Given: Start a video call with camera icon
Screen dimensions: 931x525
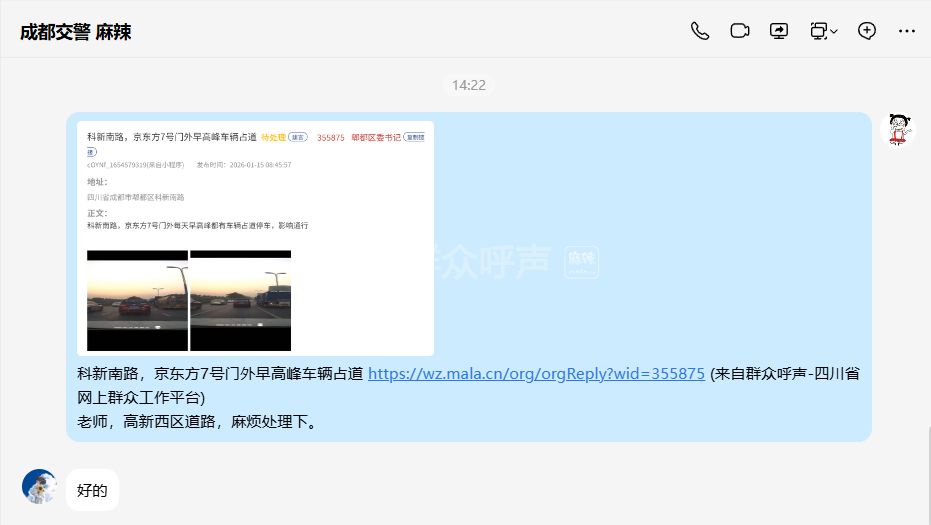Looking at the screenshot, I should click(x=740, y=31).
